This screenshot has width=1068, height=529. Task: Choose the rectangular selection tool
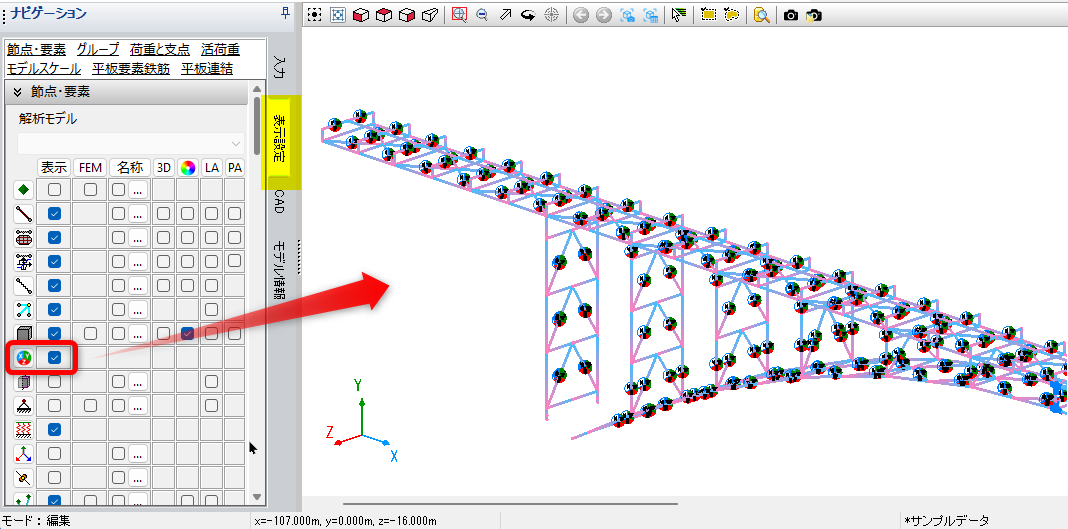[x=708, y=14]
